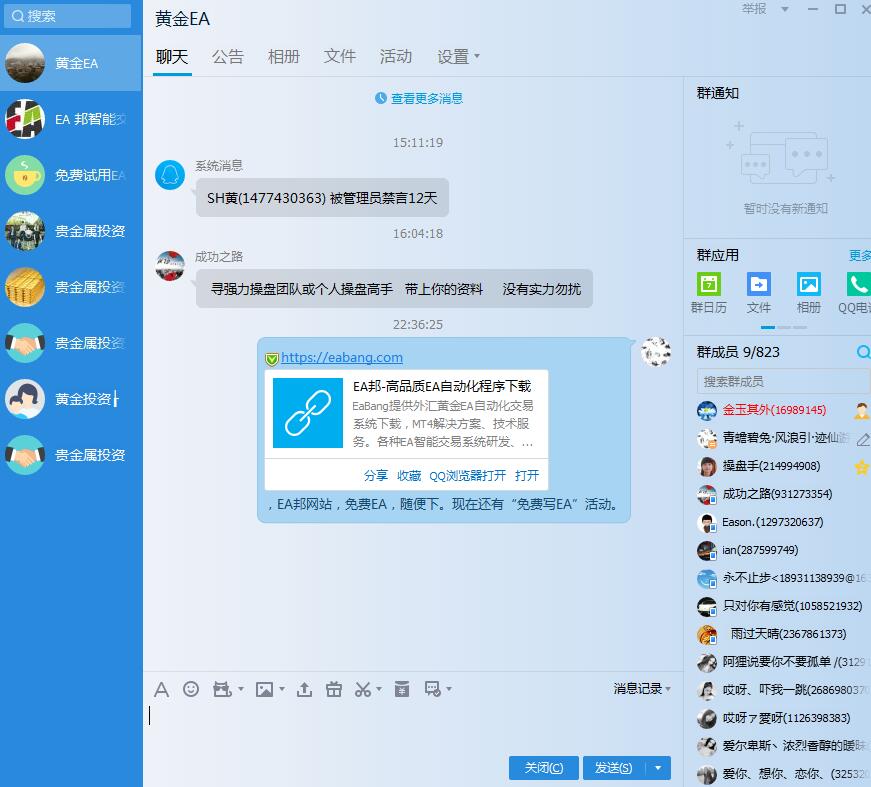Select the 免费试用EA conversation

pyautogui.click(x=71, y=175)
